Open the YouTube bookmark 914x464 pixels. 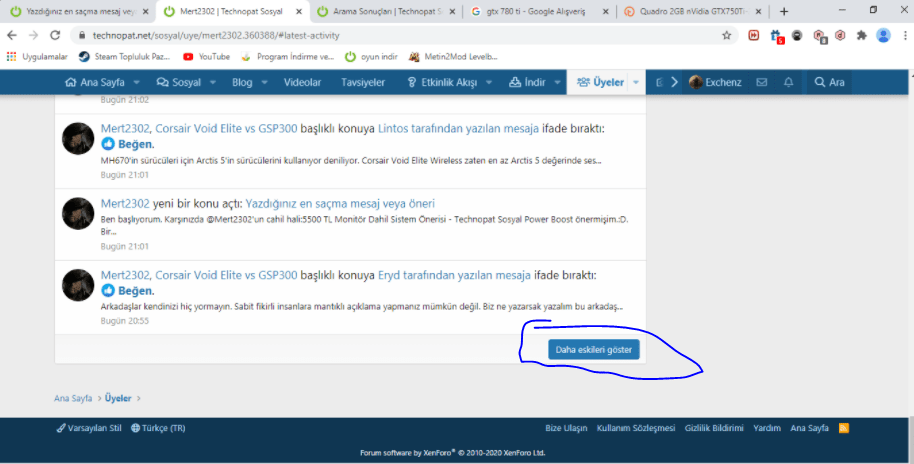coord(206,57)
